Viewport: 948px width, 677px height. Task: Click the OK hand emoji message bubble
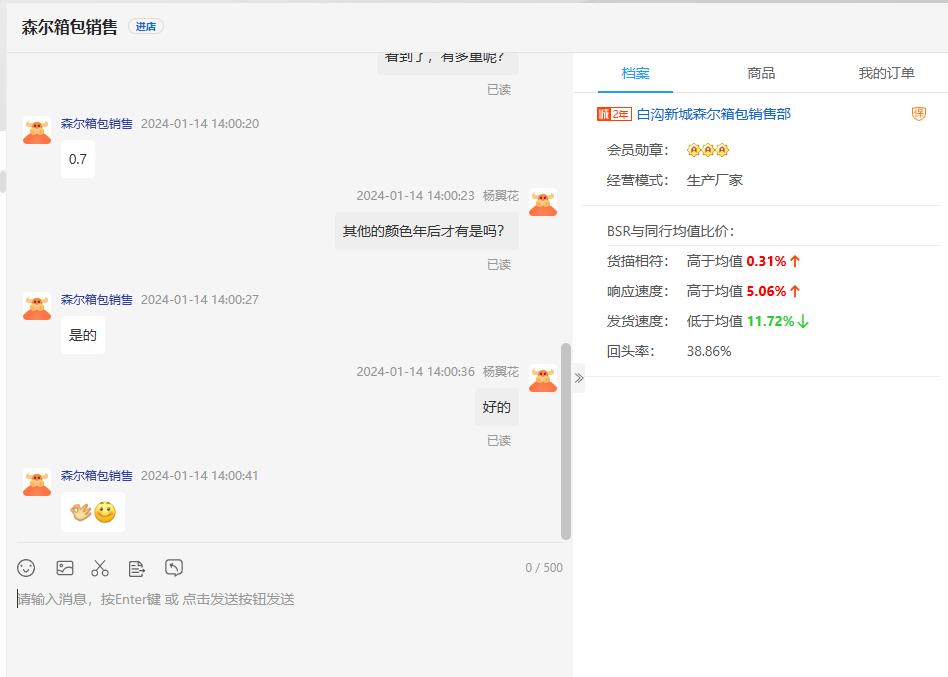[93, 512]
